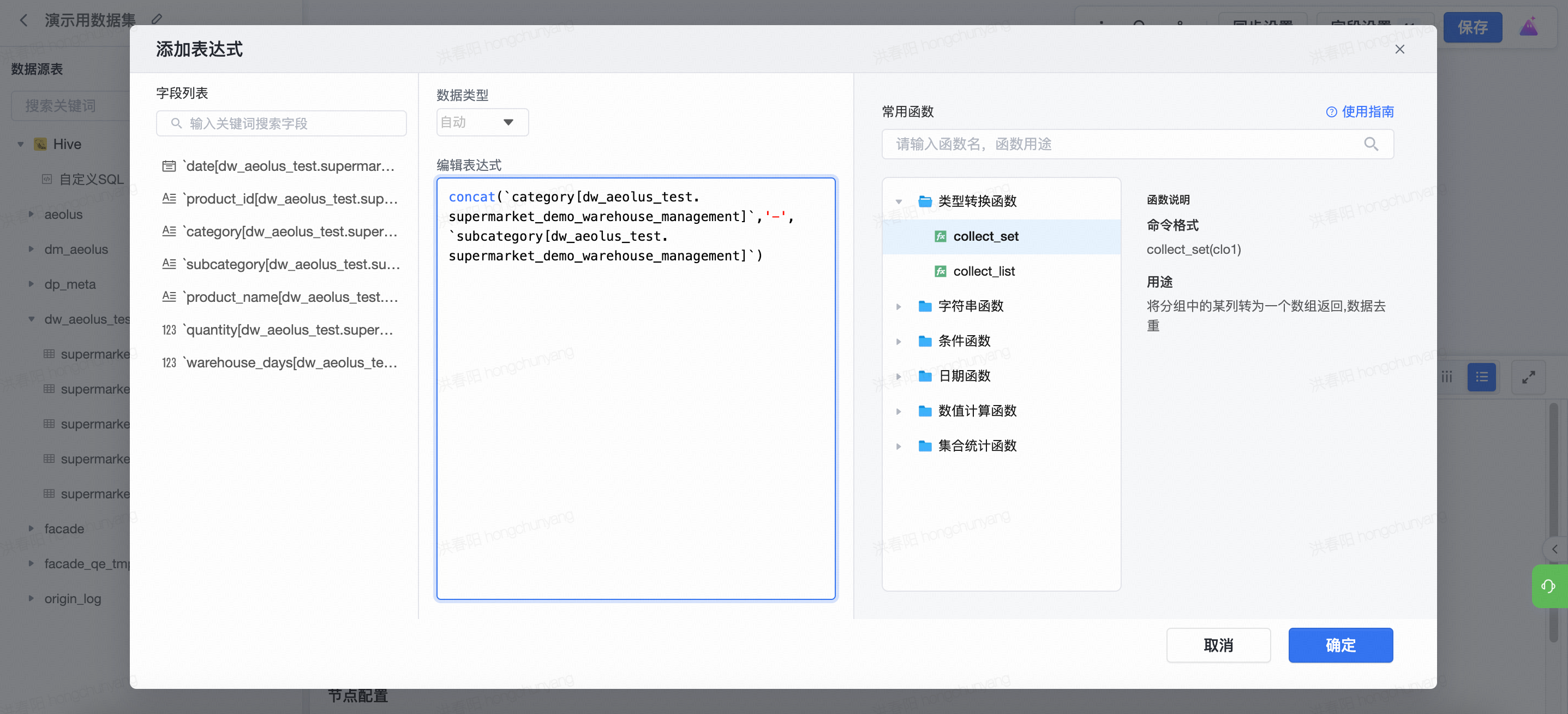Click the search icon in function search box
The width and height of the screenshot is (1568, 714).
coord(1370,145)
